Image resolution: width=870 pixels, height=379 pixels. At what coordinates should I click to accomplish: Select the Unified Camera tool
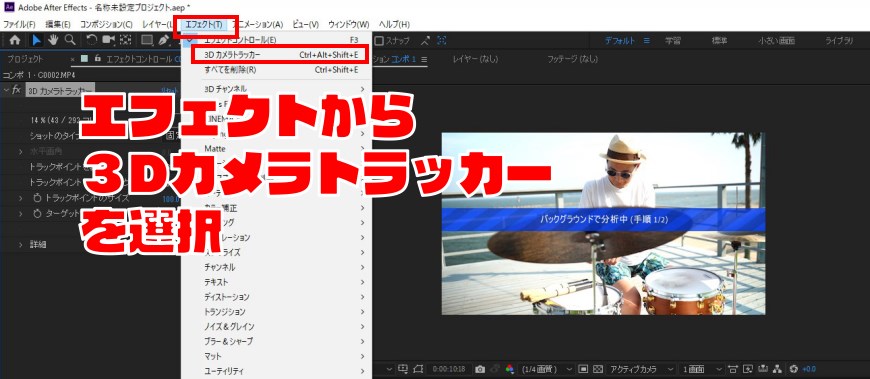coord(108,40)
